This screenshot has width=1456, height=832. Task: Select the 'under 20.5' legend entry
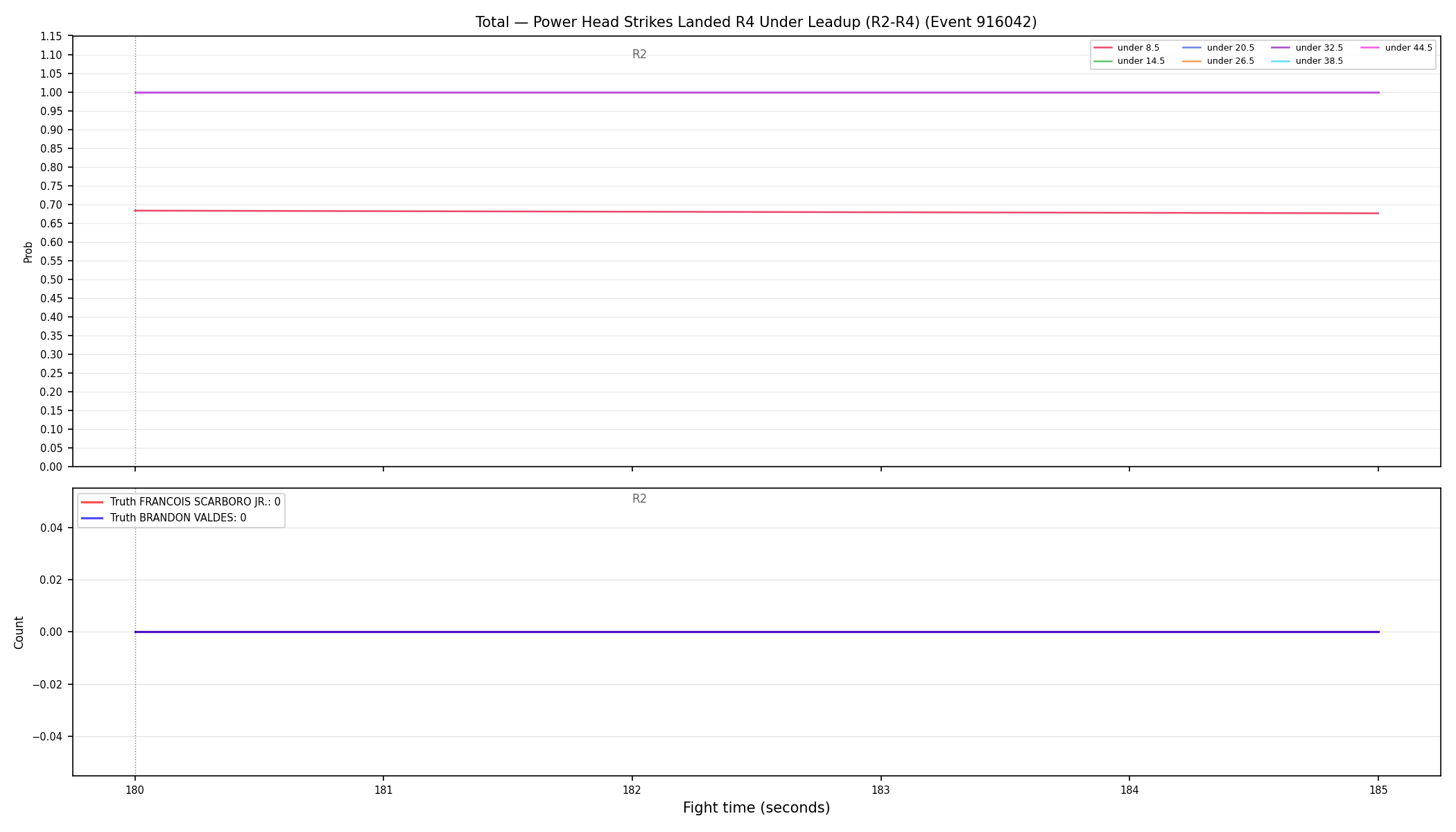click(x=1218, y=48)
